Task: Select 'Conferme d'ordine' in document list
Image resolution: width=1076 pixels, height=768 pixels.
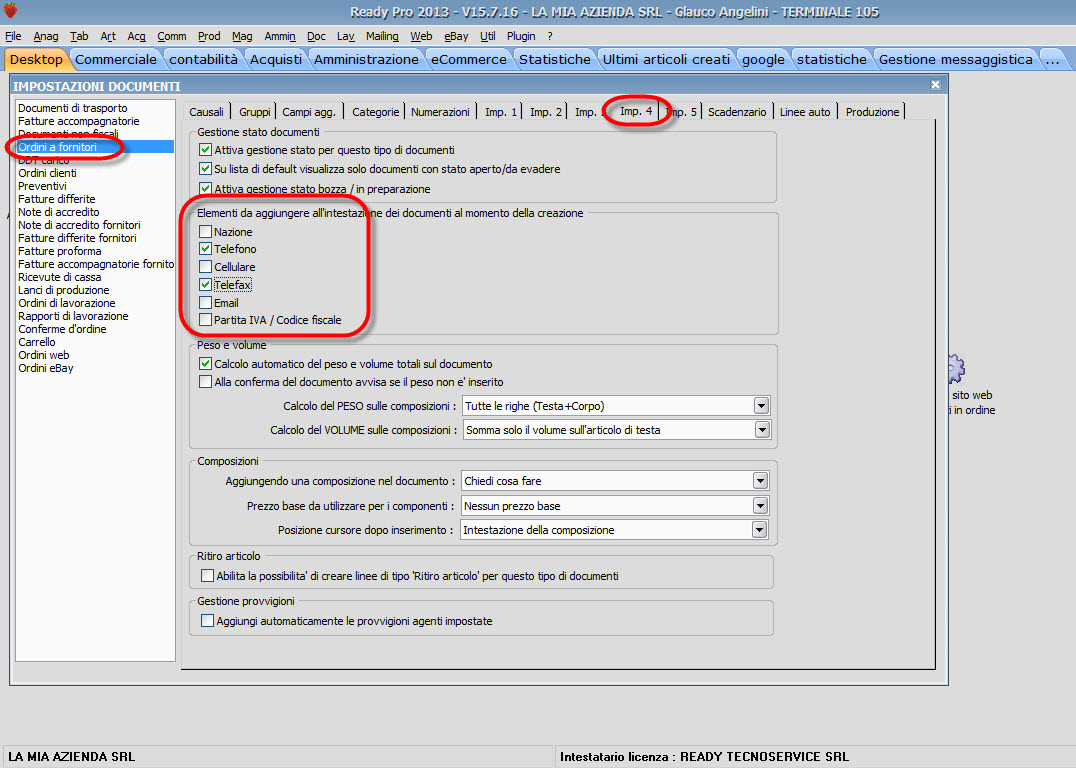Action: tap(62, 329)
